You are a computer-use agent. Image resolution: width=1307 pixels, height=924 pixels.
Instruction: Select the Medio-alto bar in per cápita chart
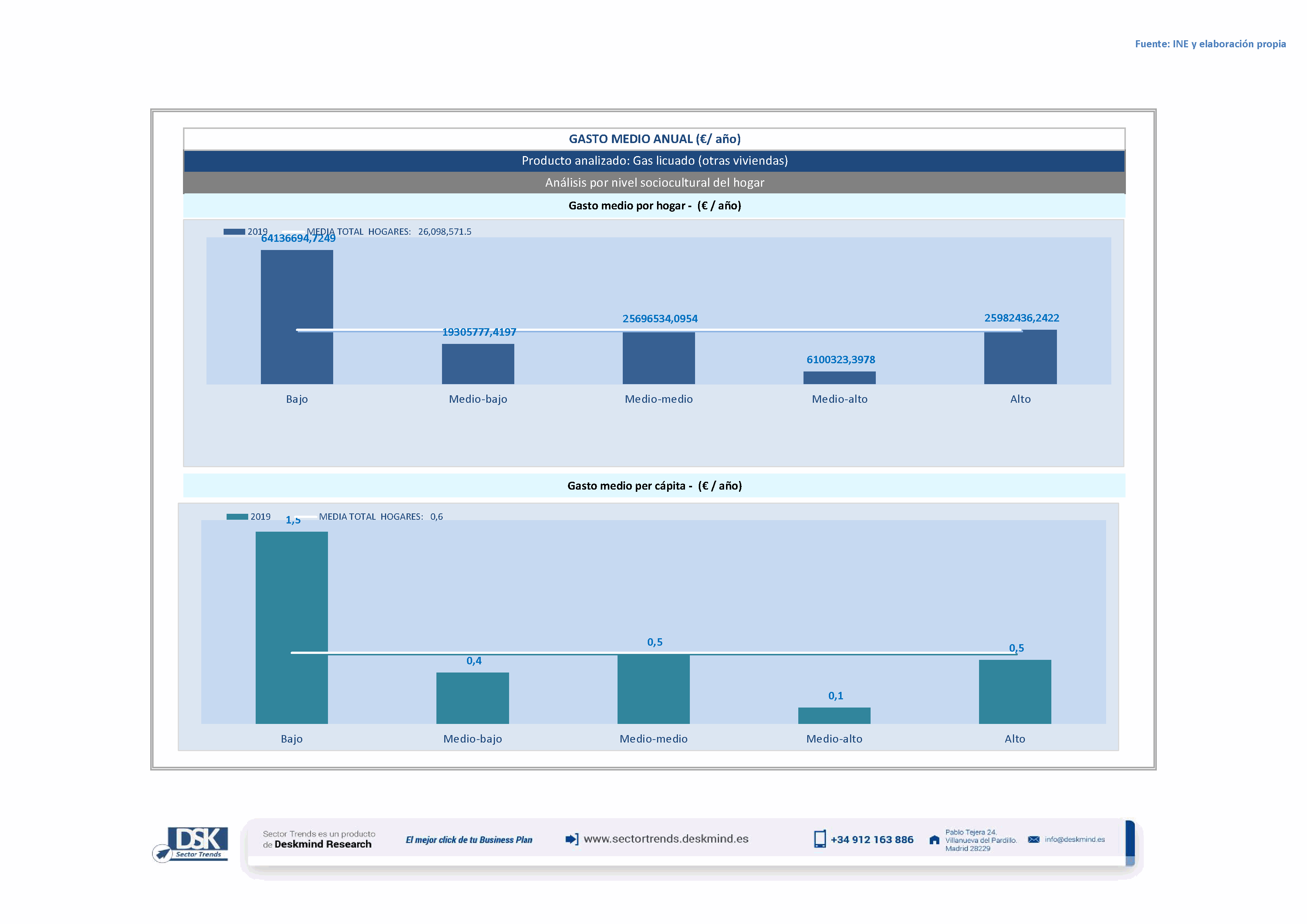[834, 715]
